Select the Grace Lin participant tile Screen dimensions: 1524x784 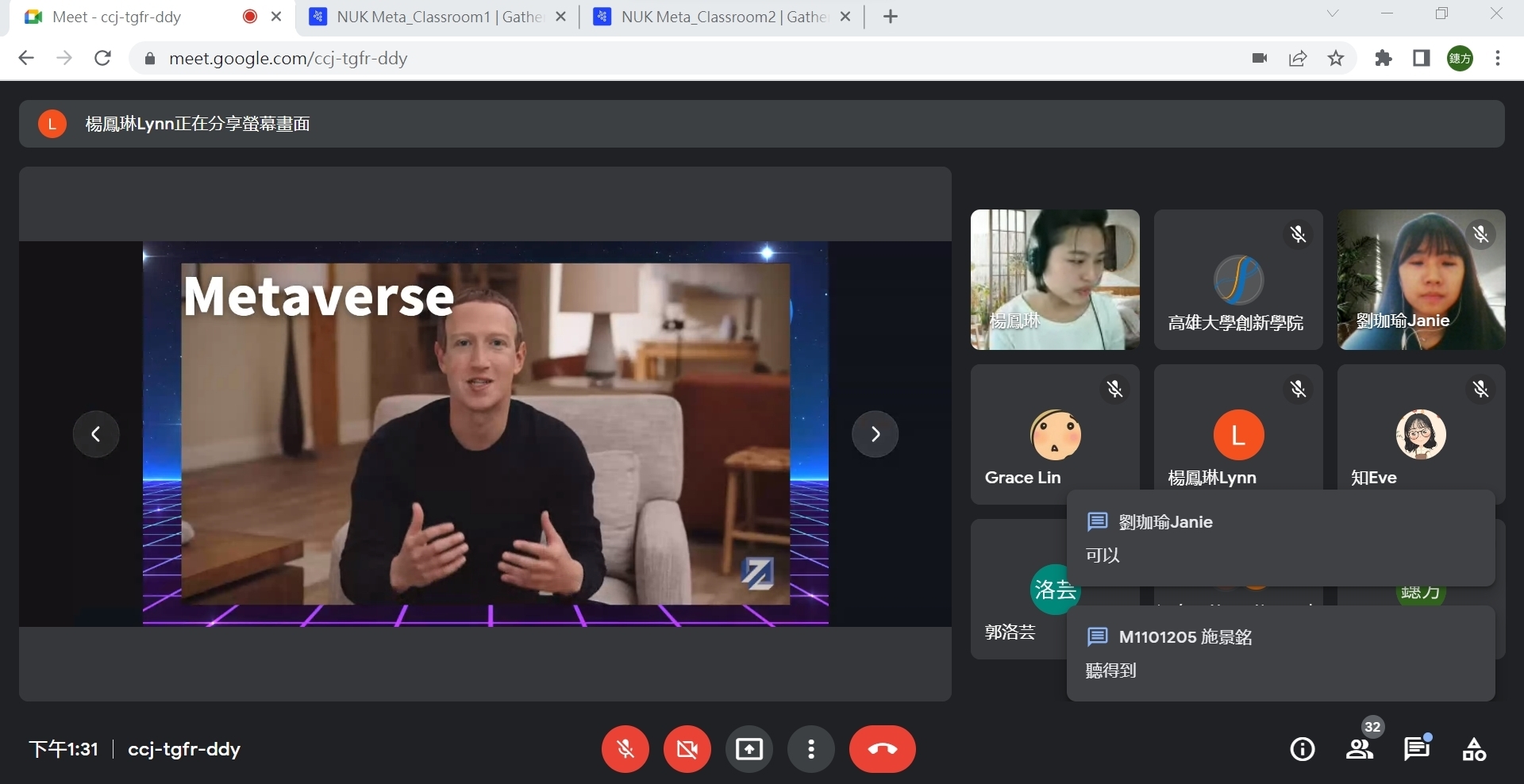(x=1055, y=434)
